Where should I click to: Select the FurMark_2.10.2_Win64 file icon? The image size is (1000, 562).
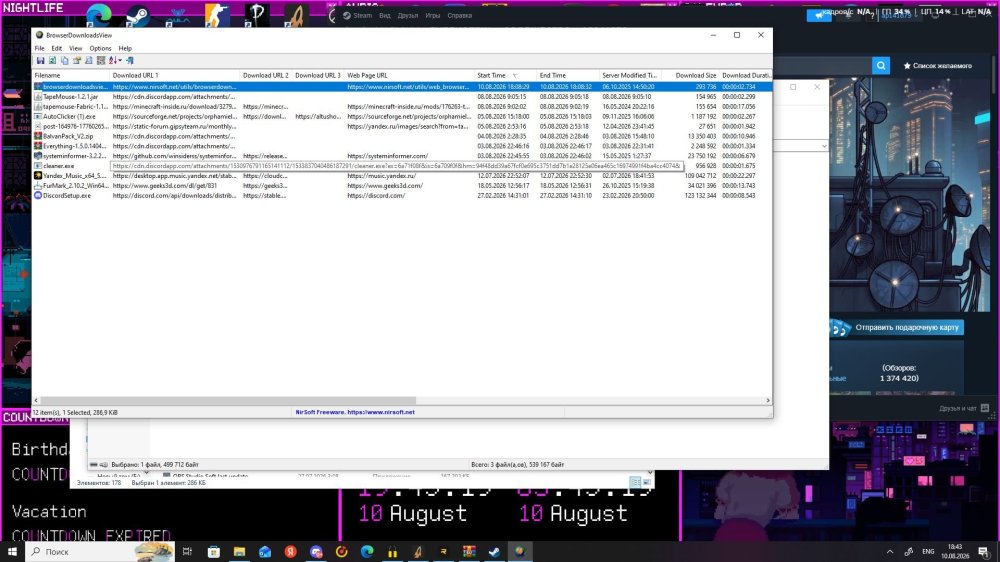point(38,186)
